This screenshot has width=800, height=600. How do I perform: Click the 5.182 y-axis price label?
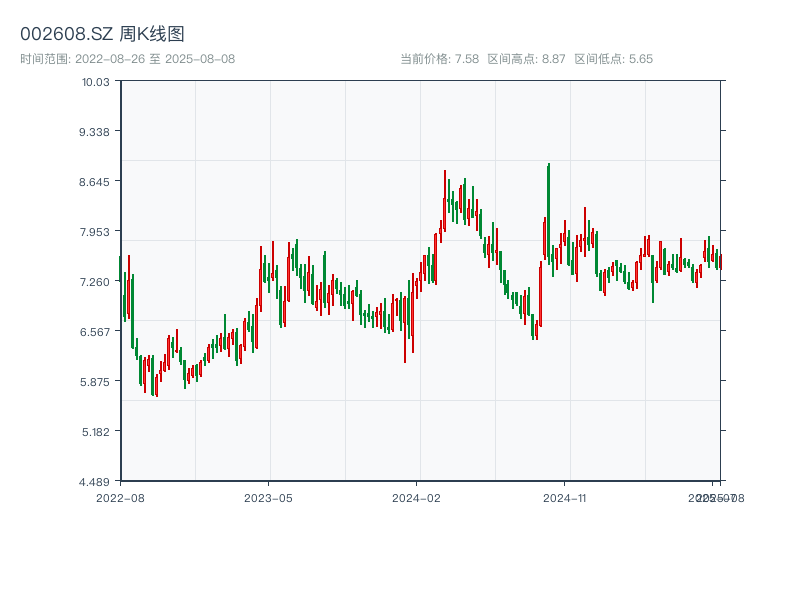point(94,431)
